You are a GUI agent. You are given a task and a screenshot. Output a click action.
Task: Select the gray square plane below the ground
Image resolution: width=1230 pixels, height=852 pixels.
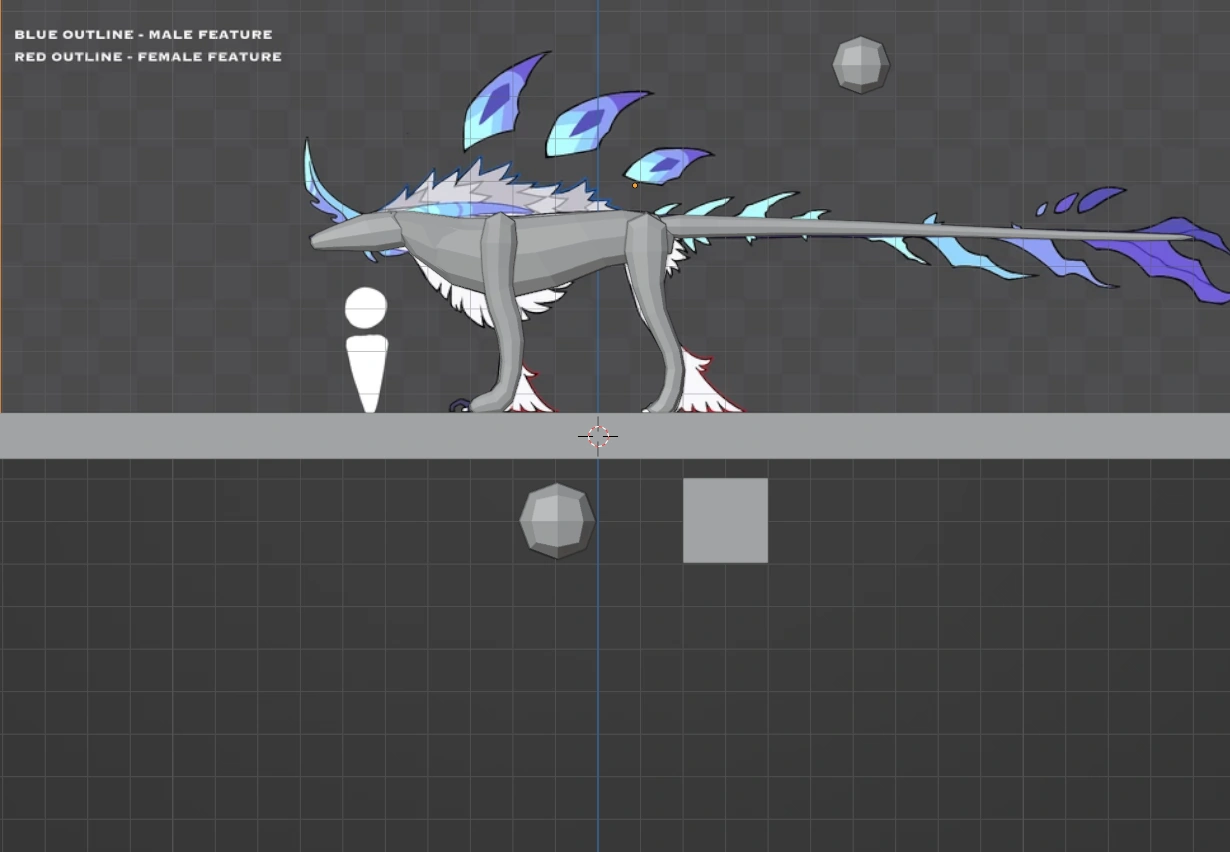725,520
